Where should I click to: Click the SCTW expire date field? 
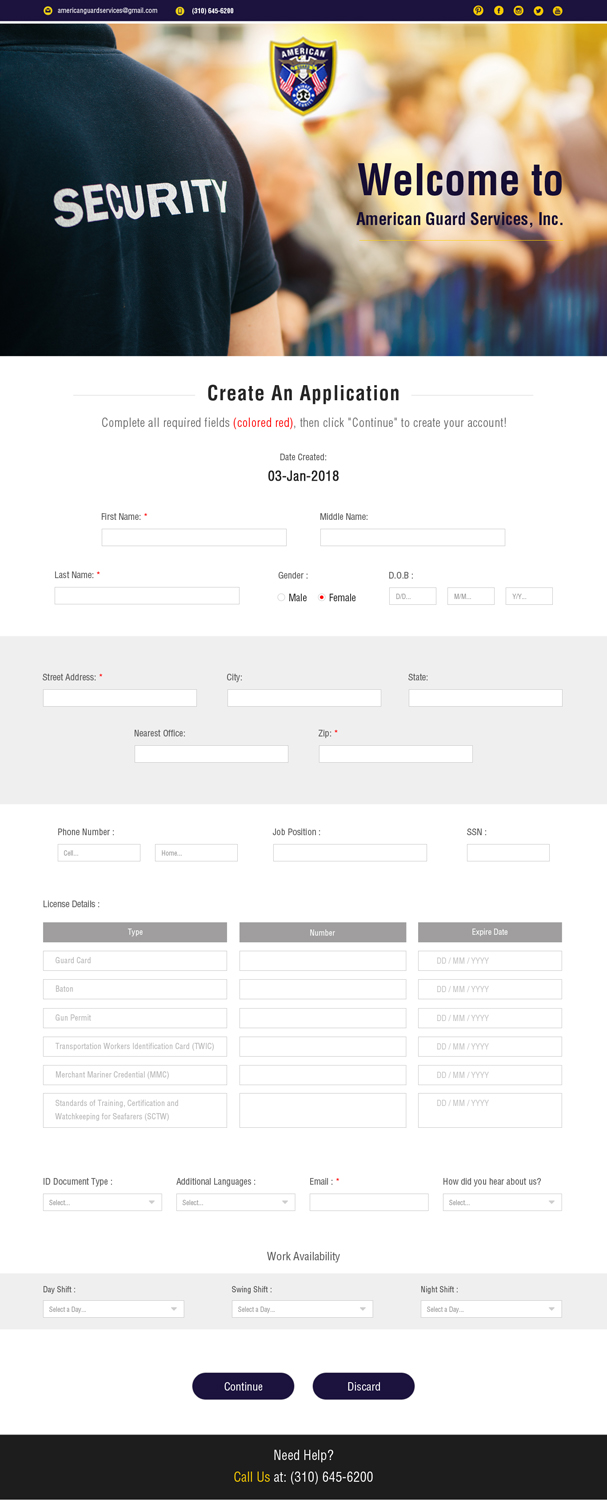point(490,1110)
